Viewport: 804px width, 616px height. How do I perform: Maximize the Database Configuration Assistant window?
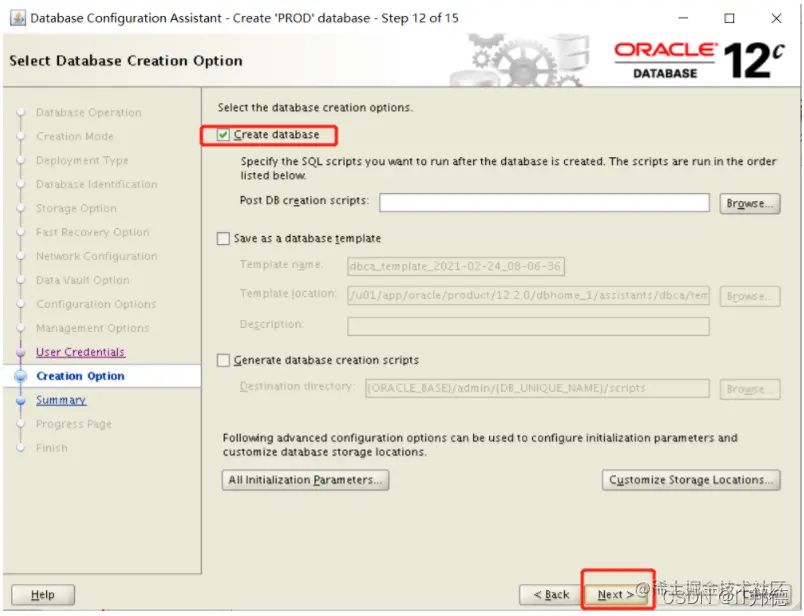729,18
